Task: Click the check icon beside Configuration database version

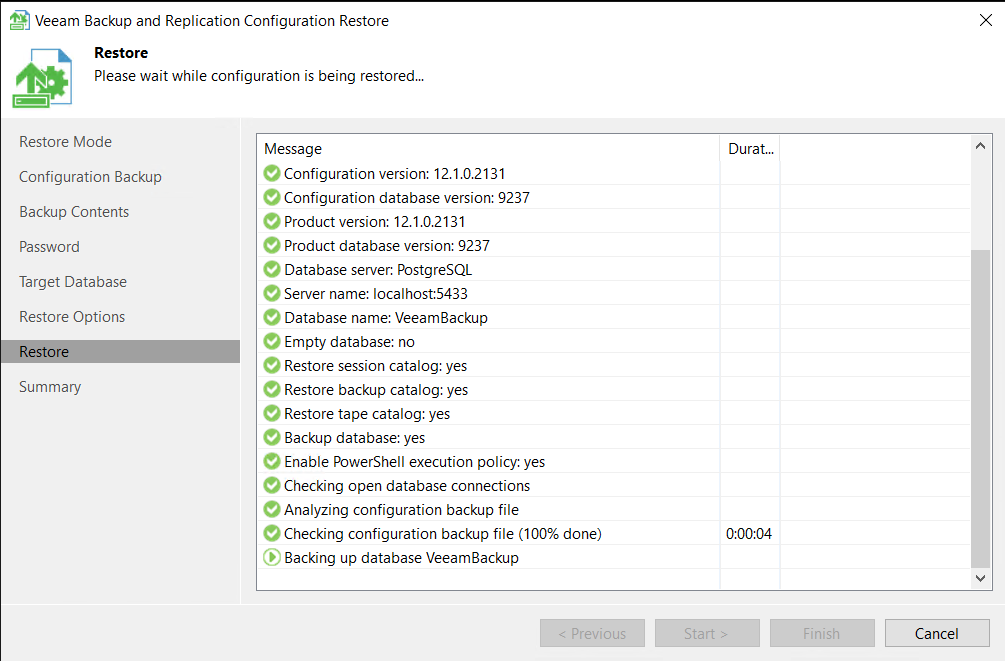Action: point(272,197)
